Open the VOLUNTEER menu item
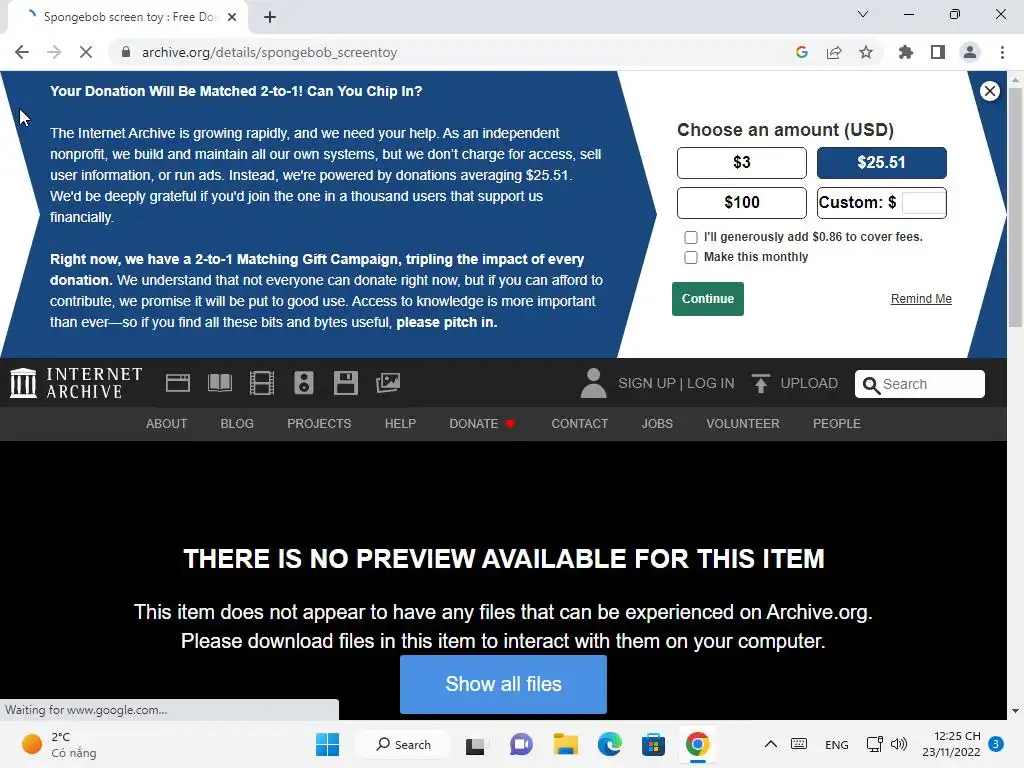Screen dimensions: 1024x768 743,424
